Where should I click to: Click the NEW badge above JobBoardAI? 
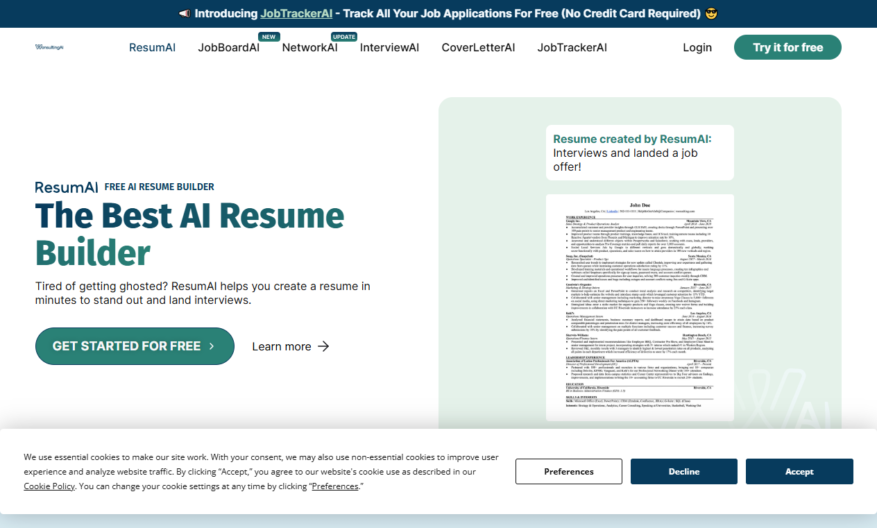point(269,36)
